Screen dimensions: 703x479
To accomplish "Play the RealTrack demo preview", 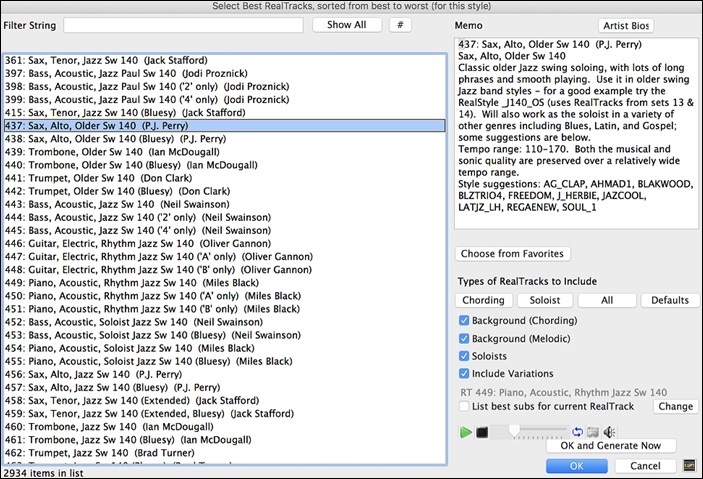I will point(465,432).
